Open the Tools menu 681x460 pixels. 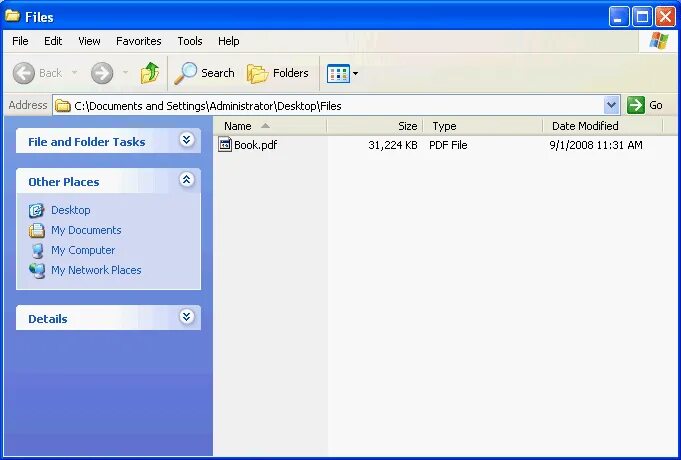[190, 41]
